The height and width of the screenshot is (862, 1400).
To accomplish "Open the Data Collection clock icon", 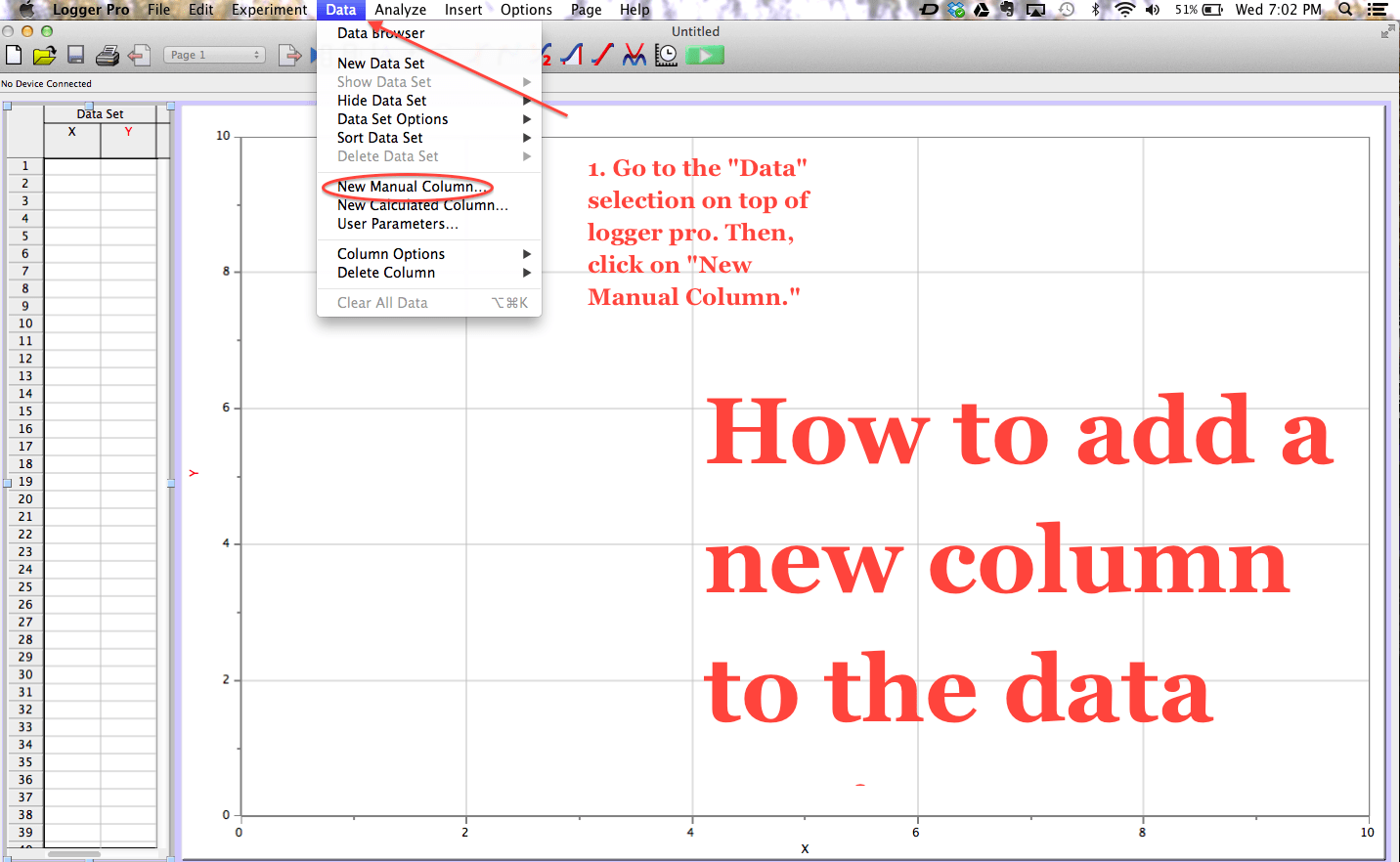I will click(x=666, y=55).
